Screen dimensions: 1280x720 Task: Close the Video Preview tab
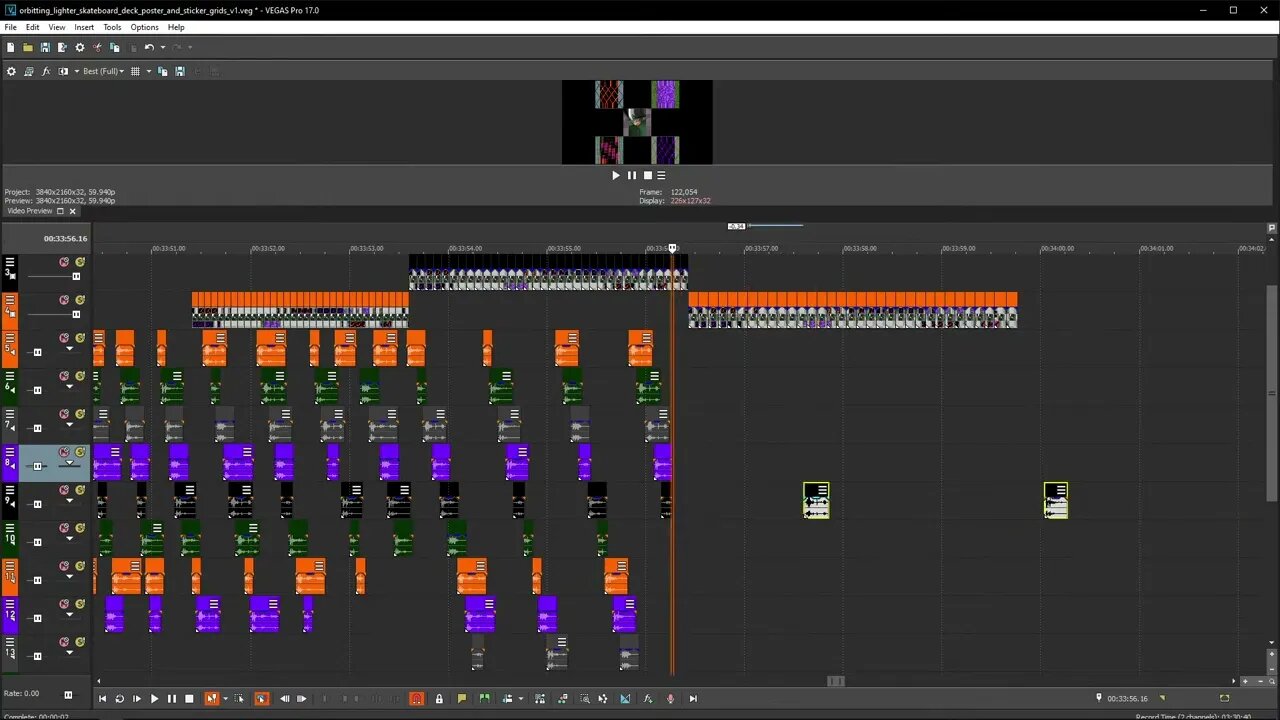(x=72, y=211)
